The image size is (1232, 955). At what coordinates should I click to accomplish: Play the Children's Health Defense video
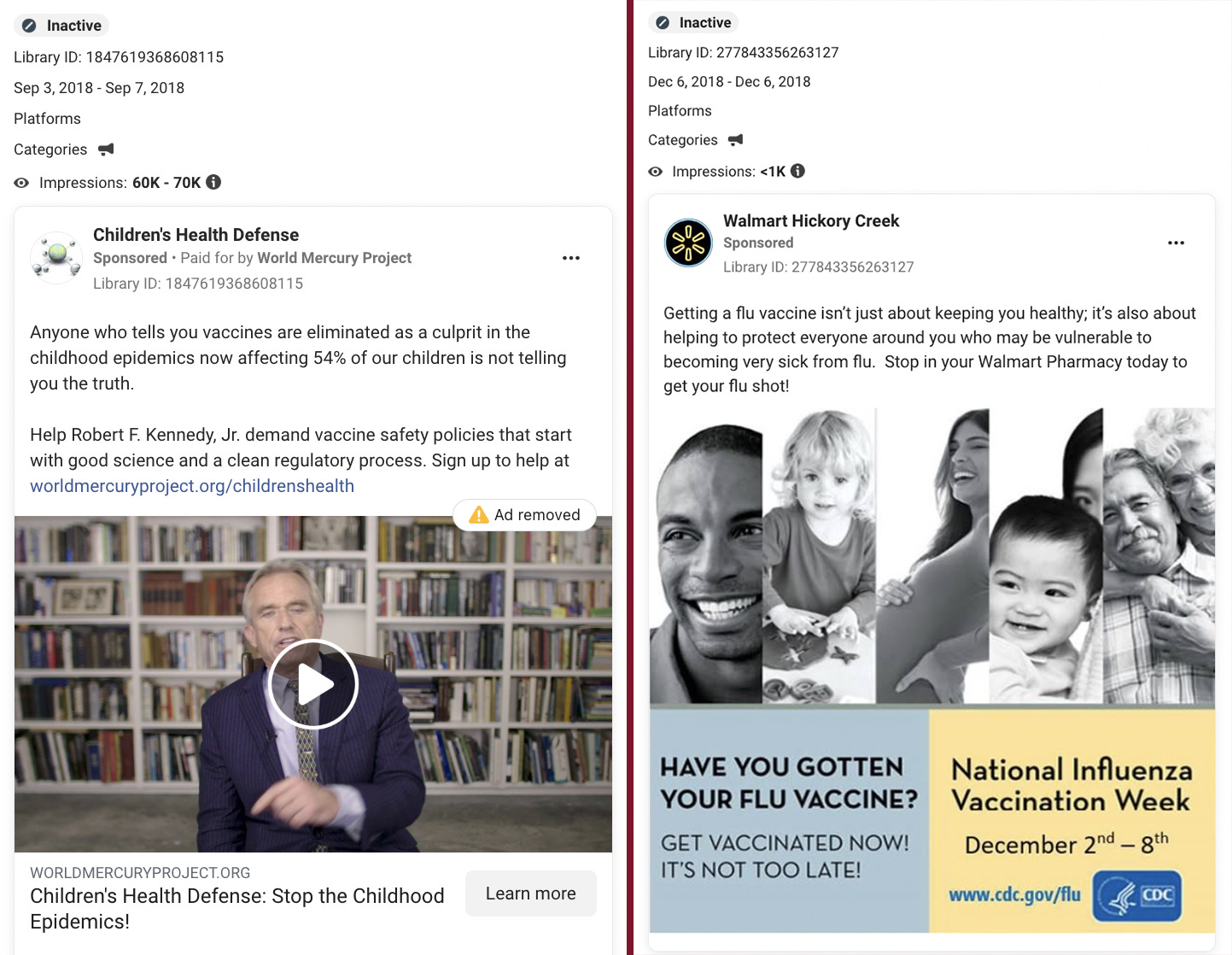tap(313, 683)
